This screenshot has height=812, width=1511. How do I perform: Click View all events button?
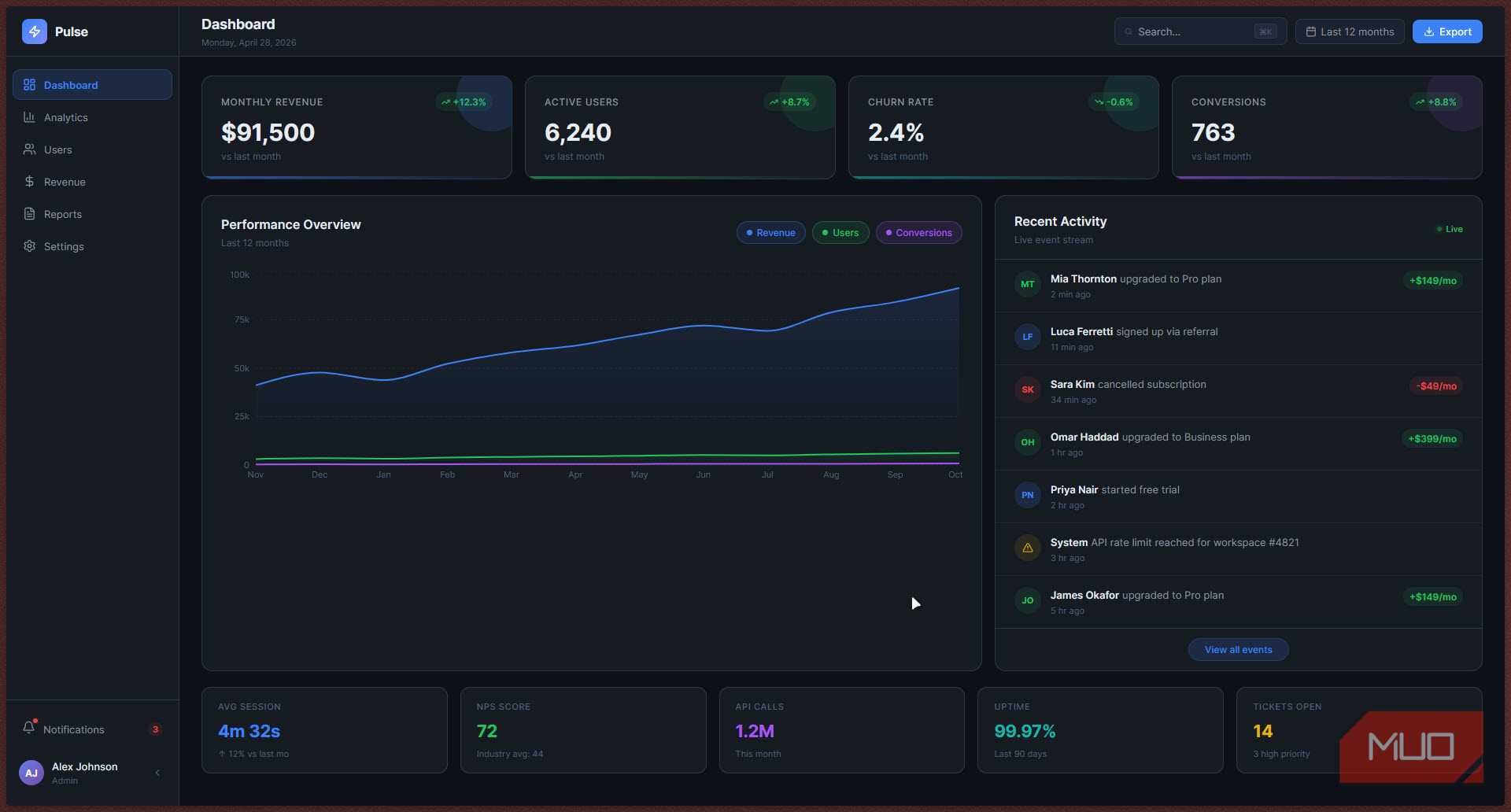coord(1238,650)
